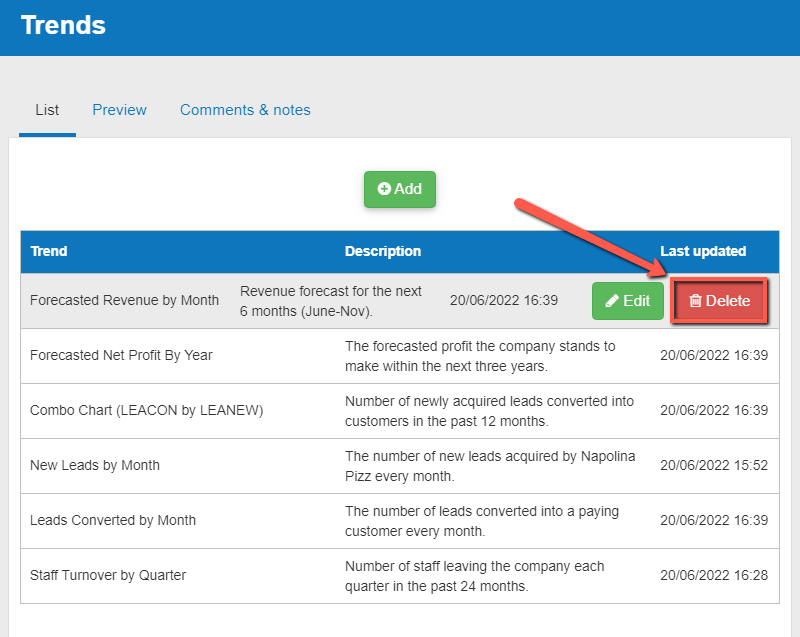Click the Last updated column header
Image resolution: width=800 pixels, height=637 pixels.
(706, 251)
